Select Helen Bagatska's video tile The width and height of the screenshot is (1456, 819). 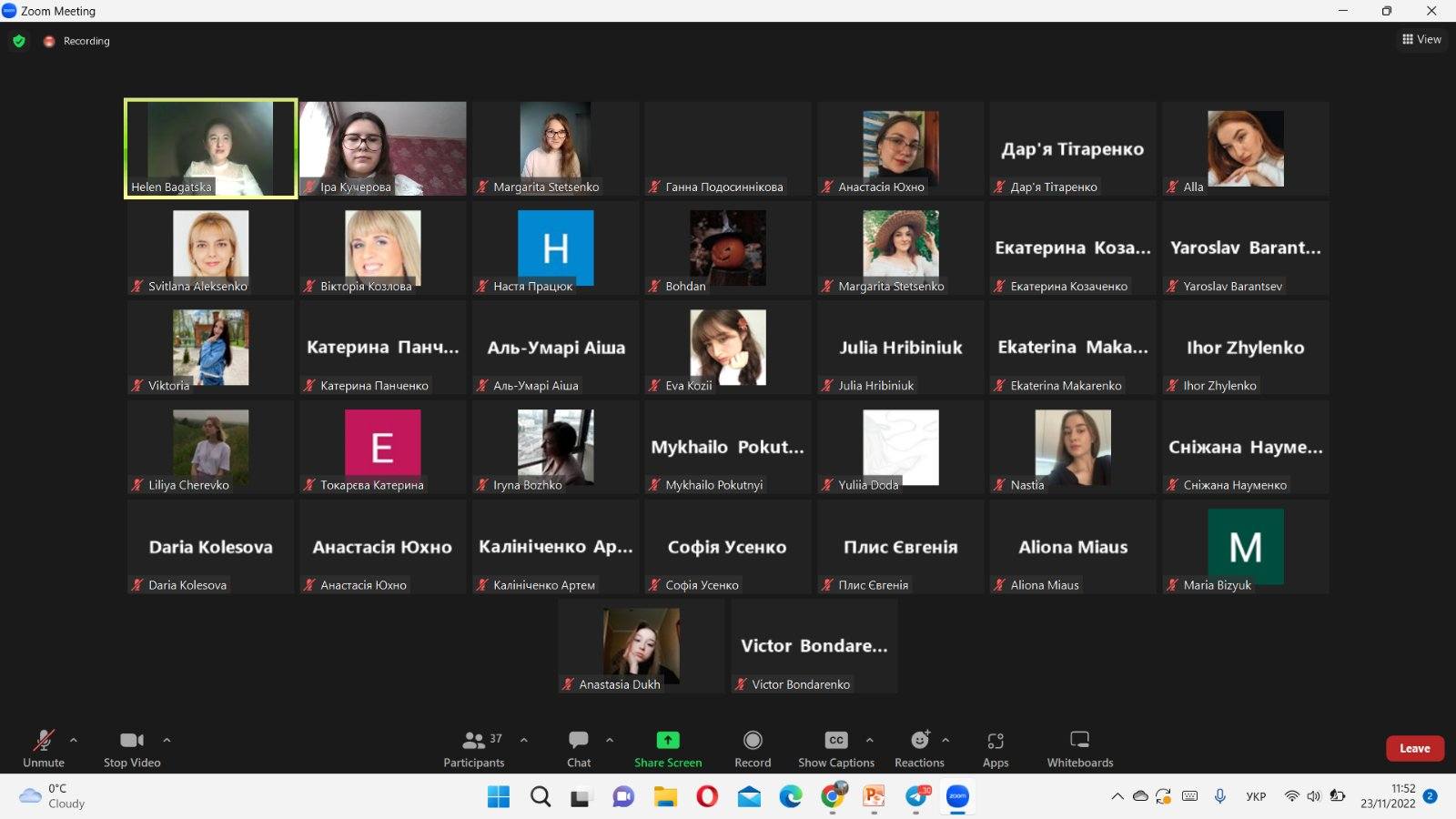pyautogui.click(x=210, y=148)
